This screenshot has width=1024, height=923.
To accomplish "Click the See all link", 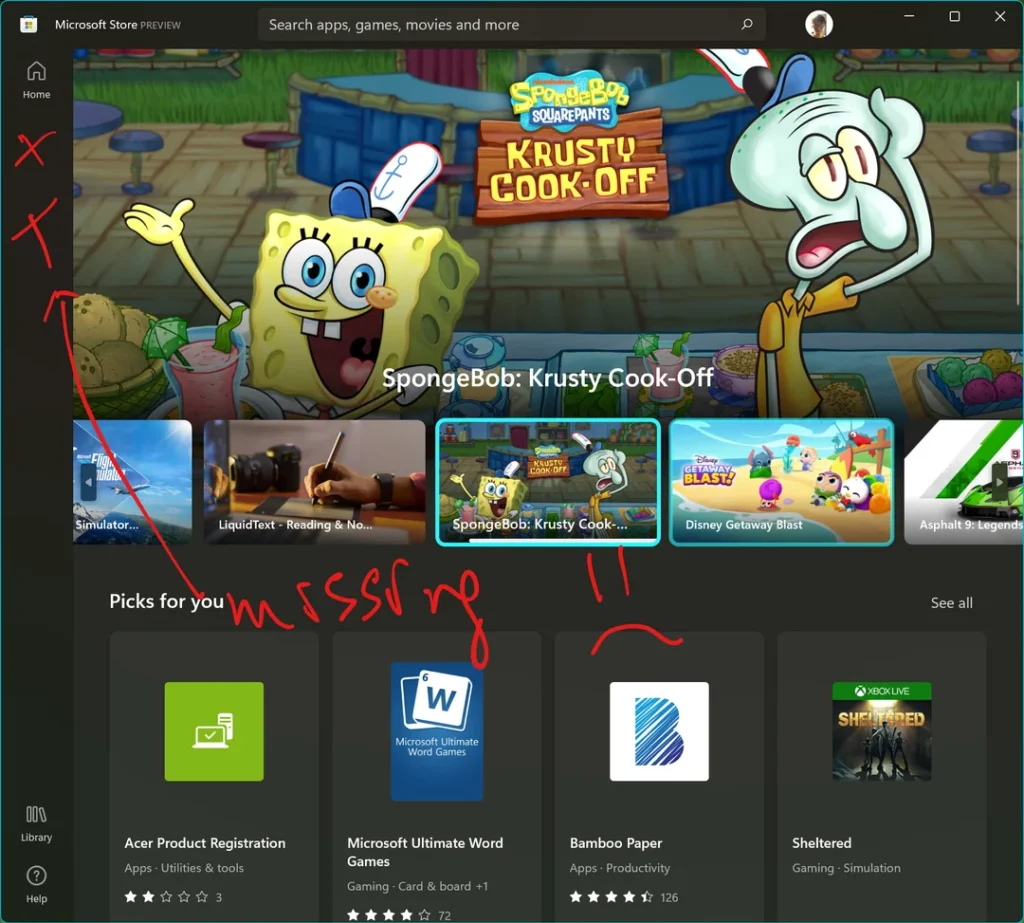I will pyautogui.click(x=951, y=603).
